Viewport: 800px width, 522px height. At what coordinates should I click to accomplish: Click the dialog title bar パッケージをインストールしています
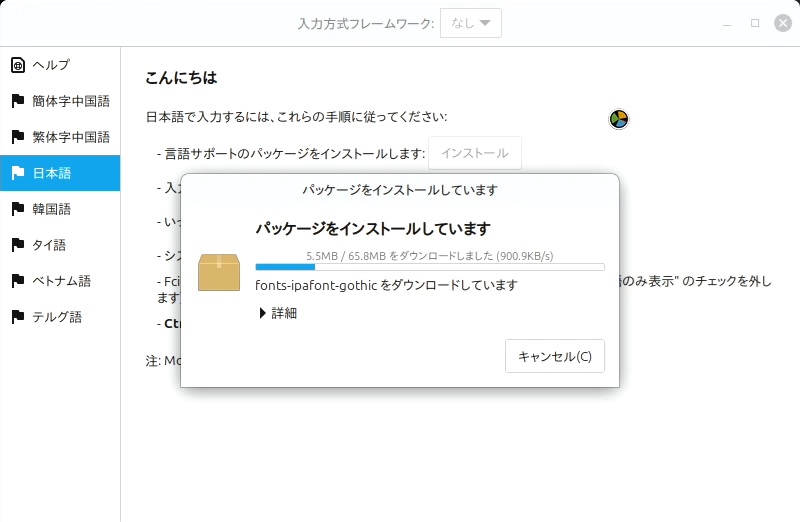[x=400, y=190]
